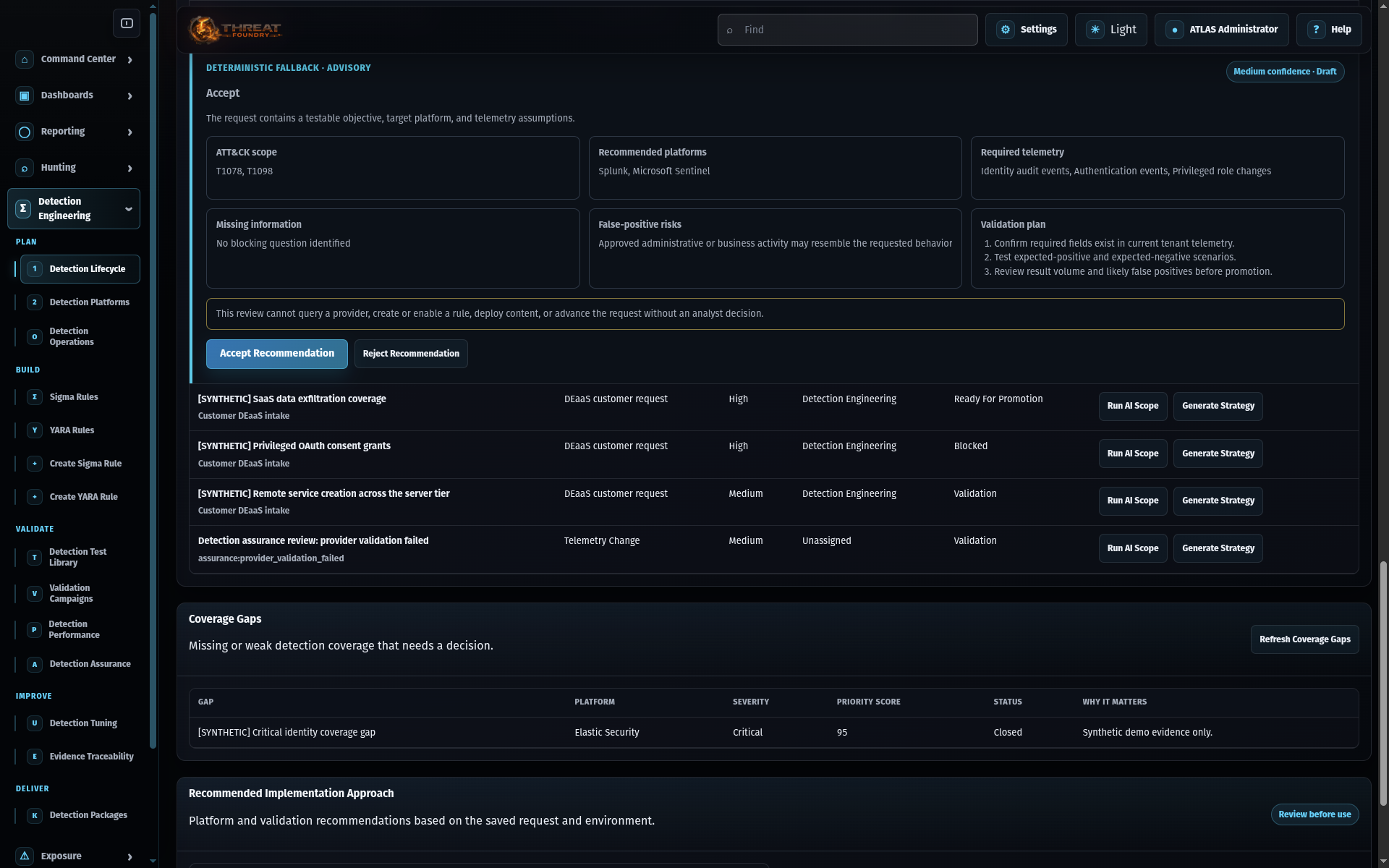1389x868 pixels.
Task: Click Reject Recommendation button
Action: [x=411, y=354]
